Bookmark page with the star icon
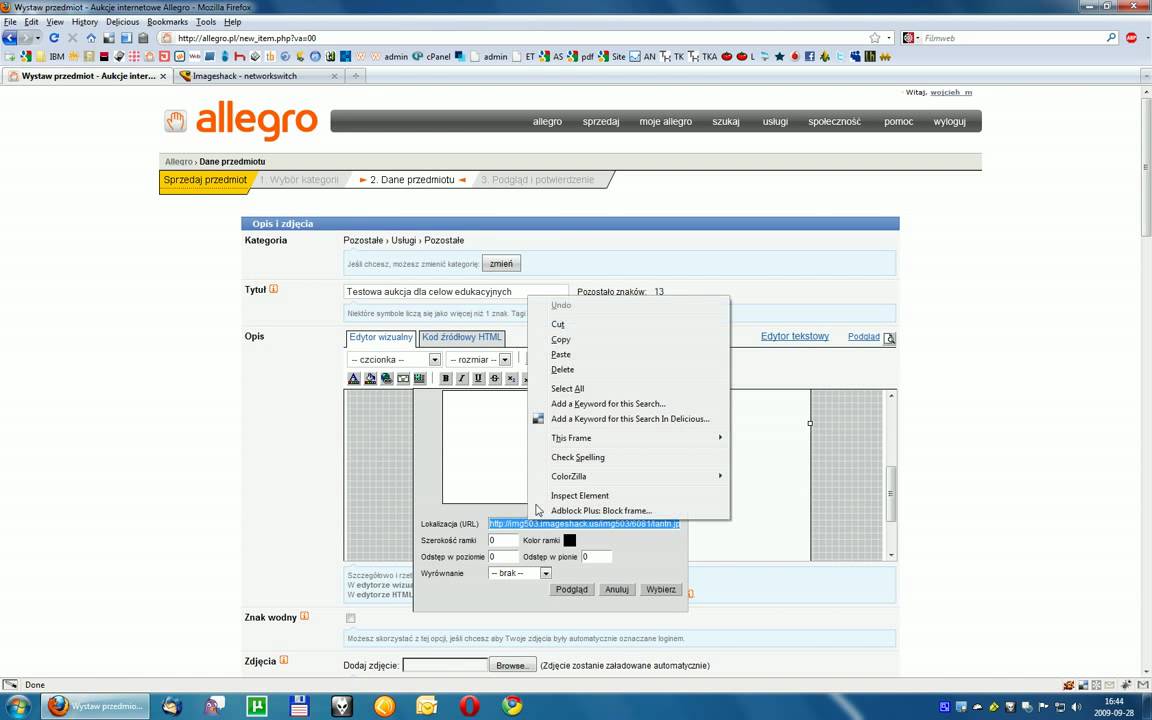This screenshot has width=1152, height=720. click(874, 37)
